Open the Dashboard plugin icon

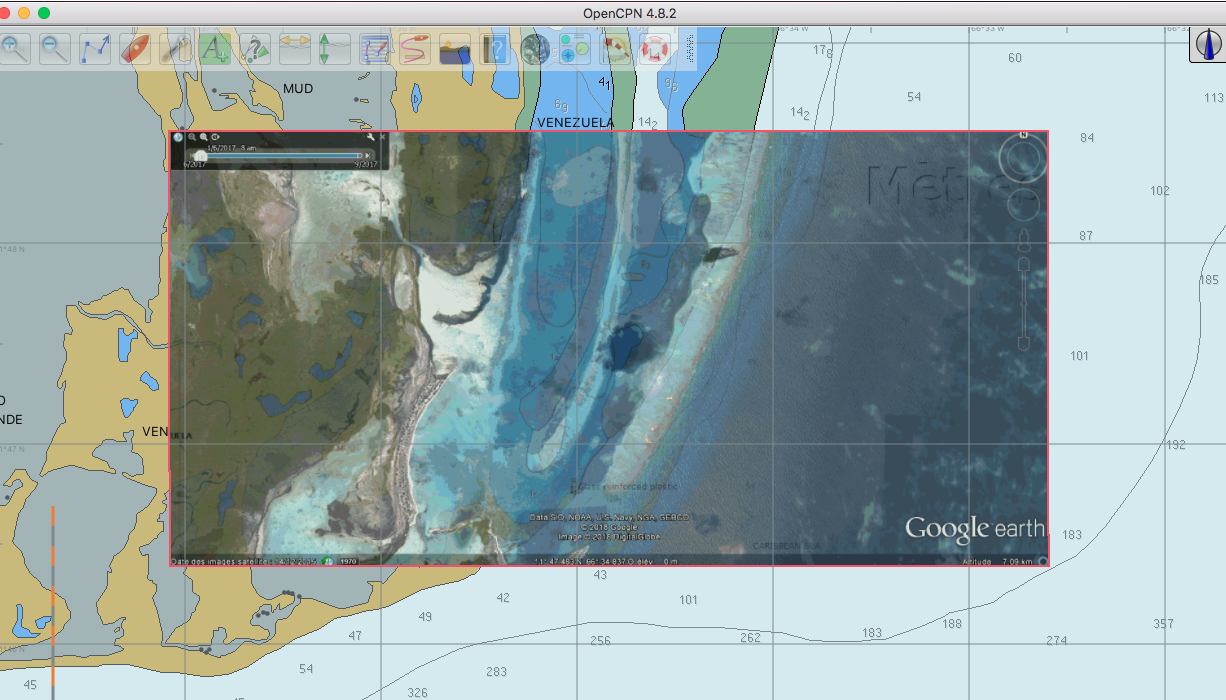575,49
